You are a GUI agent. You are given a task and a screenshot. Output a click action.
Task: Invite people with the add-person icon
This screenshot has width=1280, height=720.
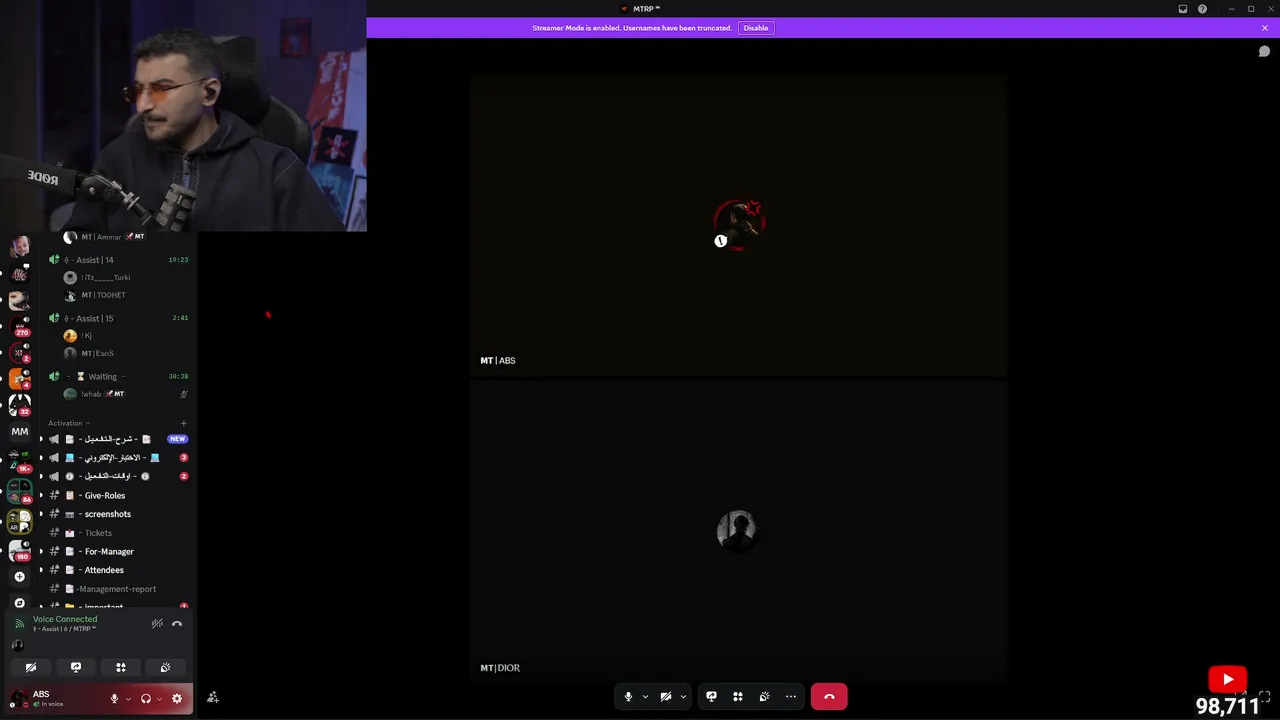pyautogui.click(x=213, y=697)
